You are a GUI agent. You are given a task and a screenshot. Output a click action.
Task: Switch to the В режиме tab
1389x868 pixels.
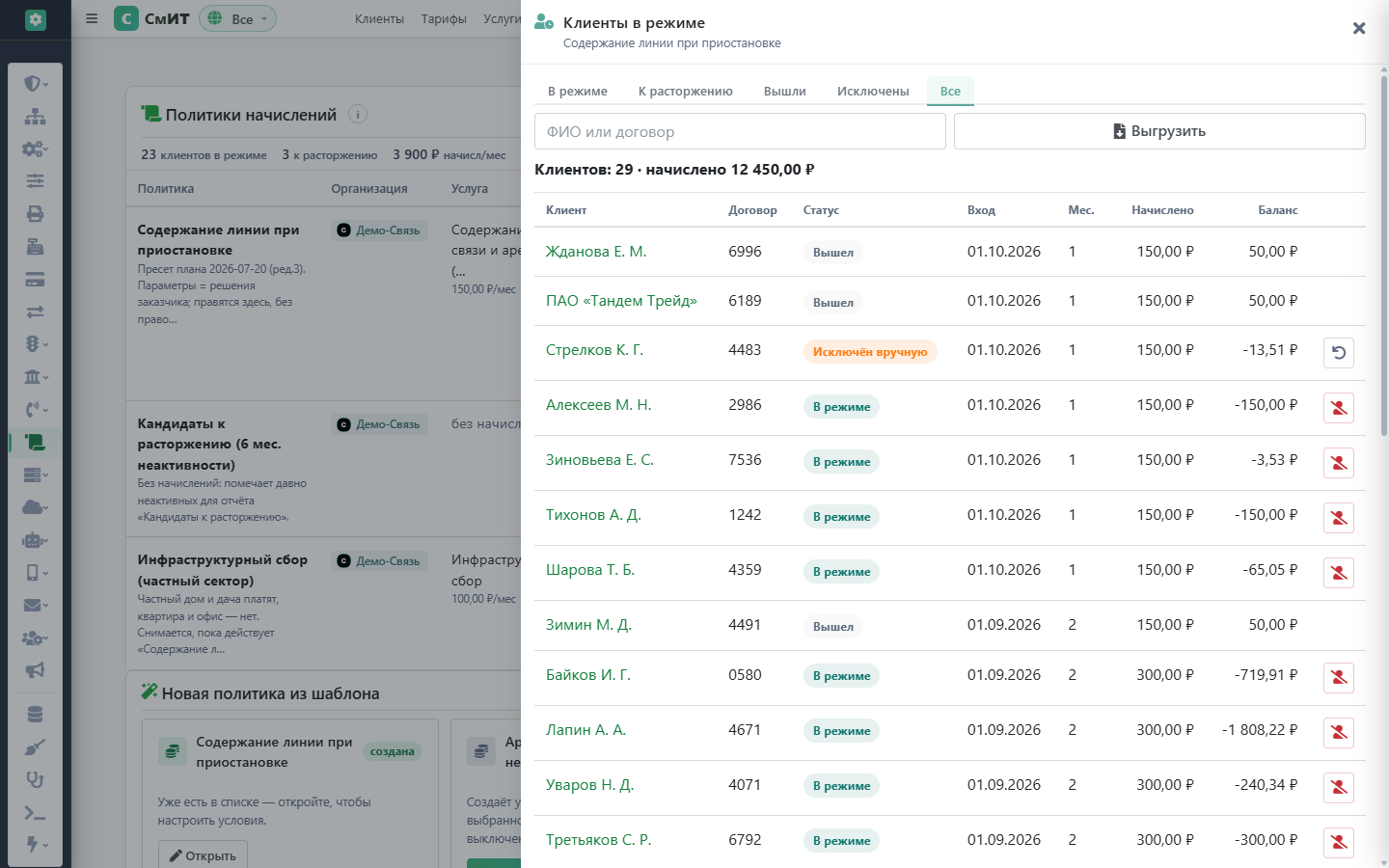(578, 91)
